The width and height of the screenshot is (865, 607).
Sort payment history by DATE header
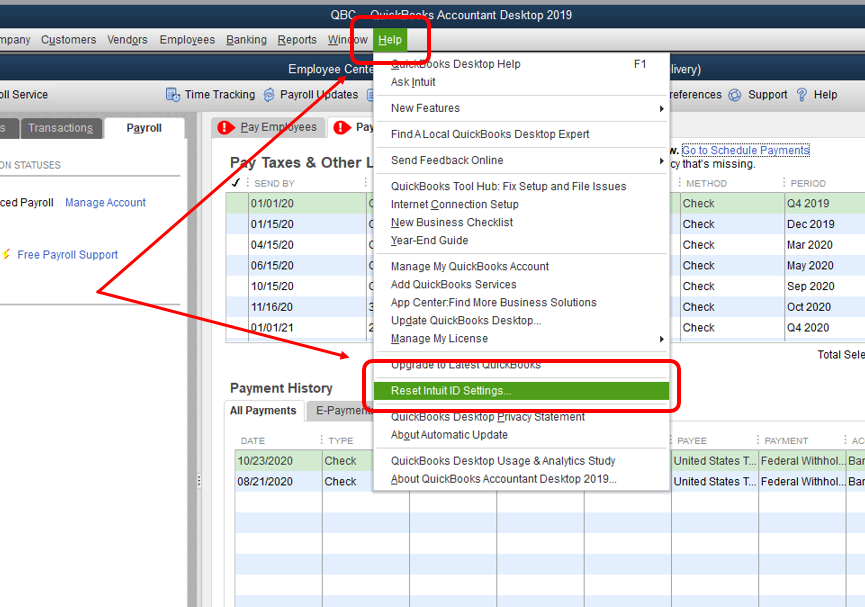tap(253, 441)
